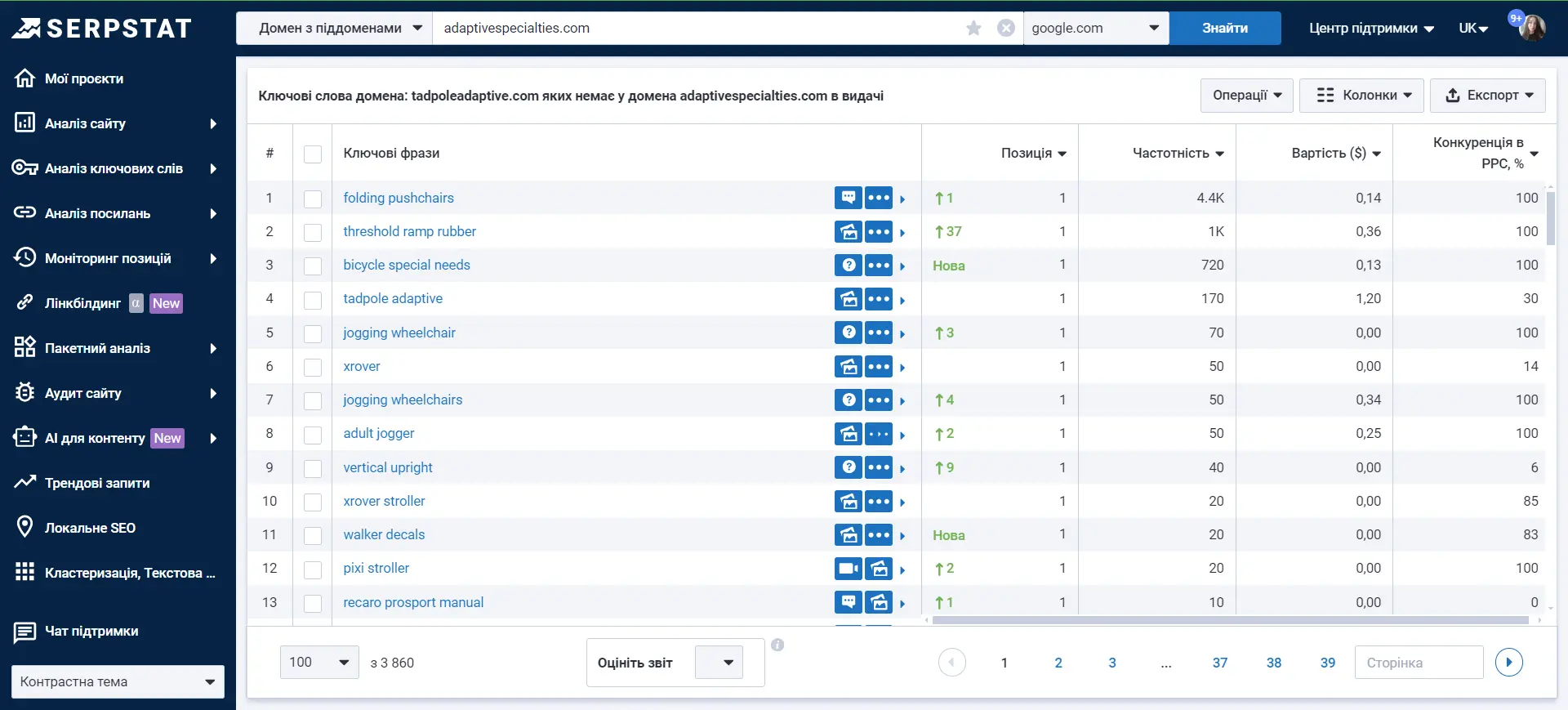The image size is (1568, 710).
Task: Open the user avatar profile menu
Action: coord(1531,29)
